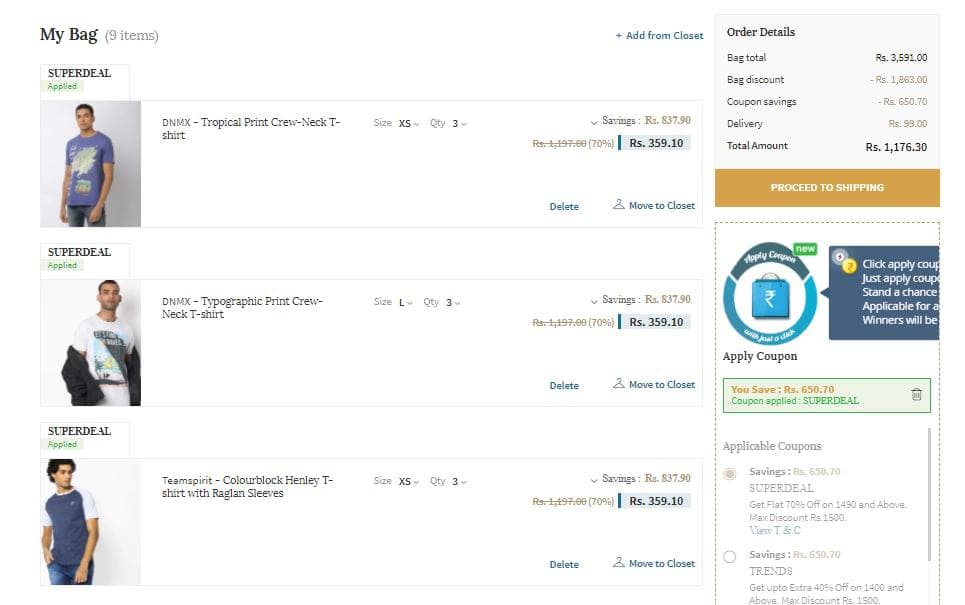Click hanger icon beside Tropical Print T-shirt
The image size is (965, 605).
[619, 204]
